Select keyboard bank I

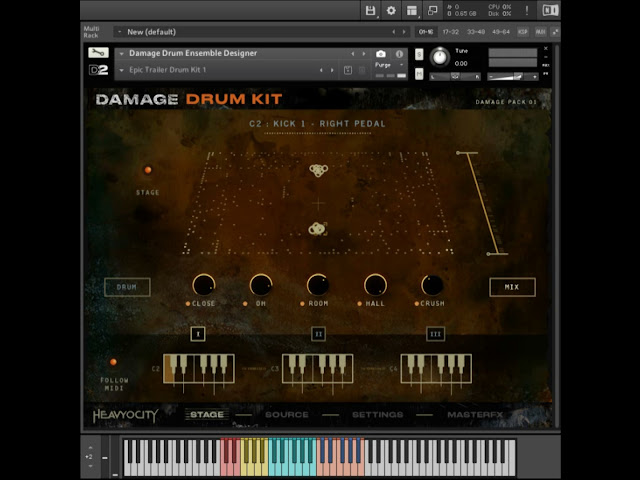pos(198,334)
